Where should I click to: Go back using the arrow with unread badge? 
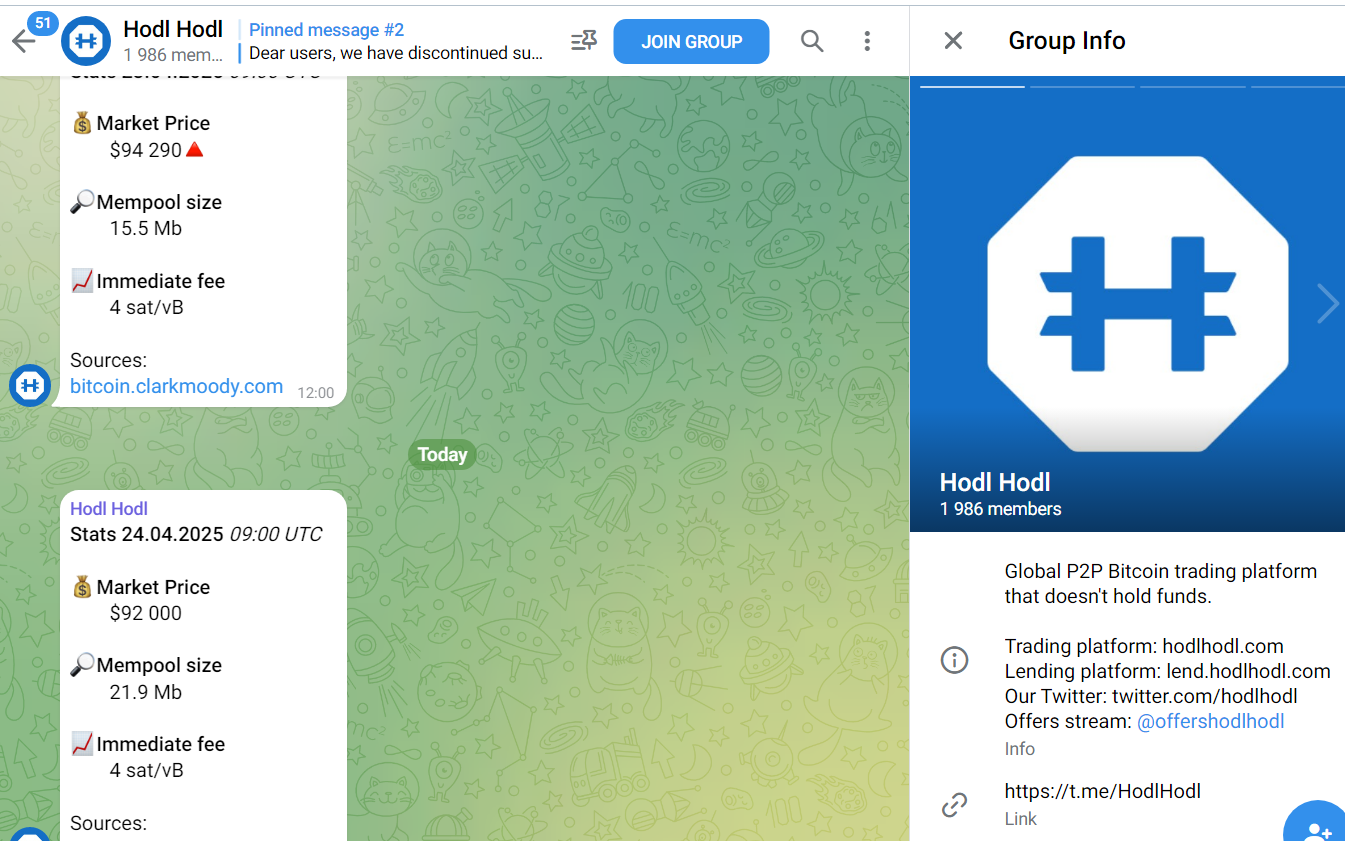point(24,40)
